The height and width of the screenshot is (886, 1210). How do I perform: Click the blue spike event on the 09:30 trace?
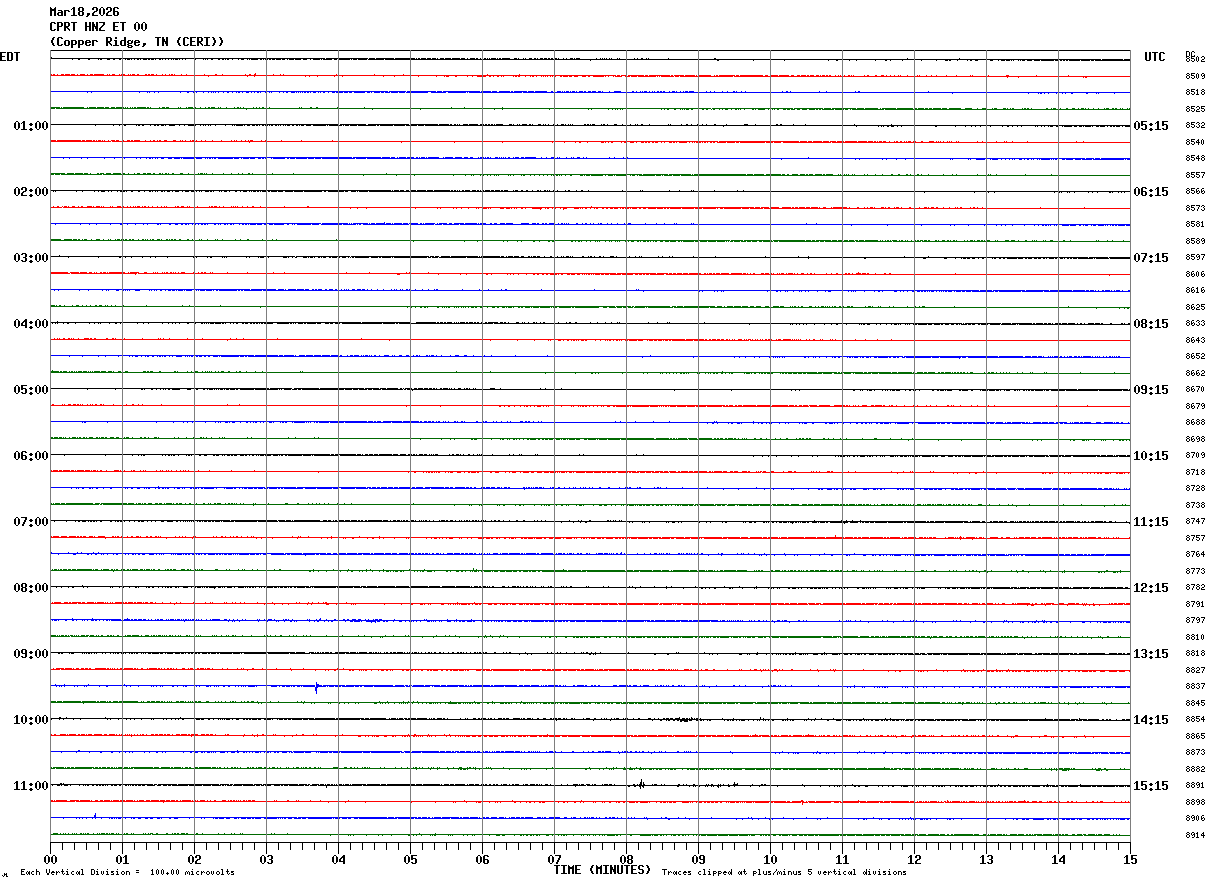[317, 687]
